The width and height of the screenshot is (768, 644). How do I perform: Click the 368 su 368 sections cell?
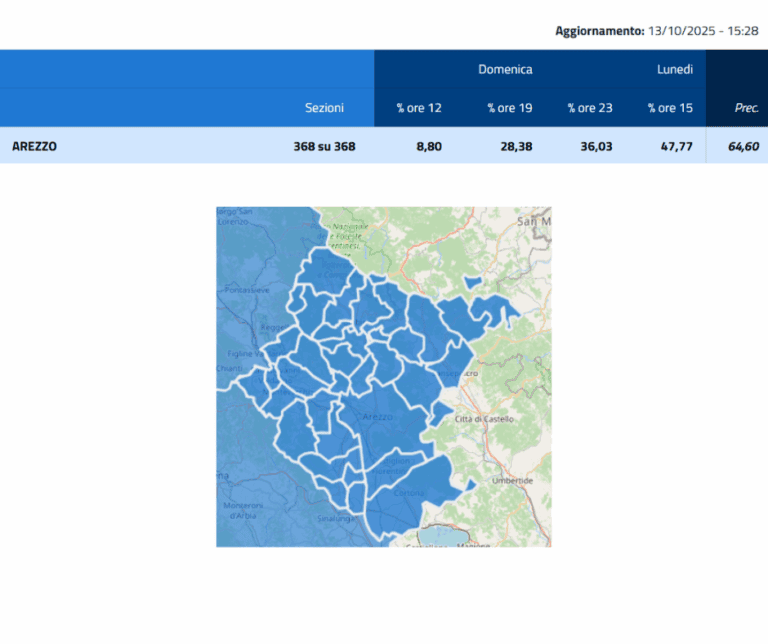tap(324, 146)
